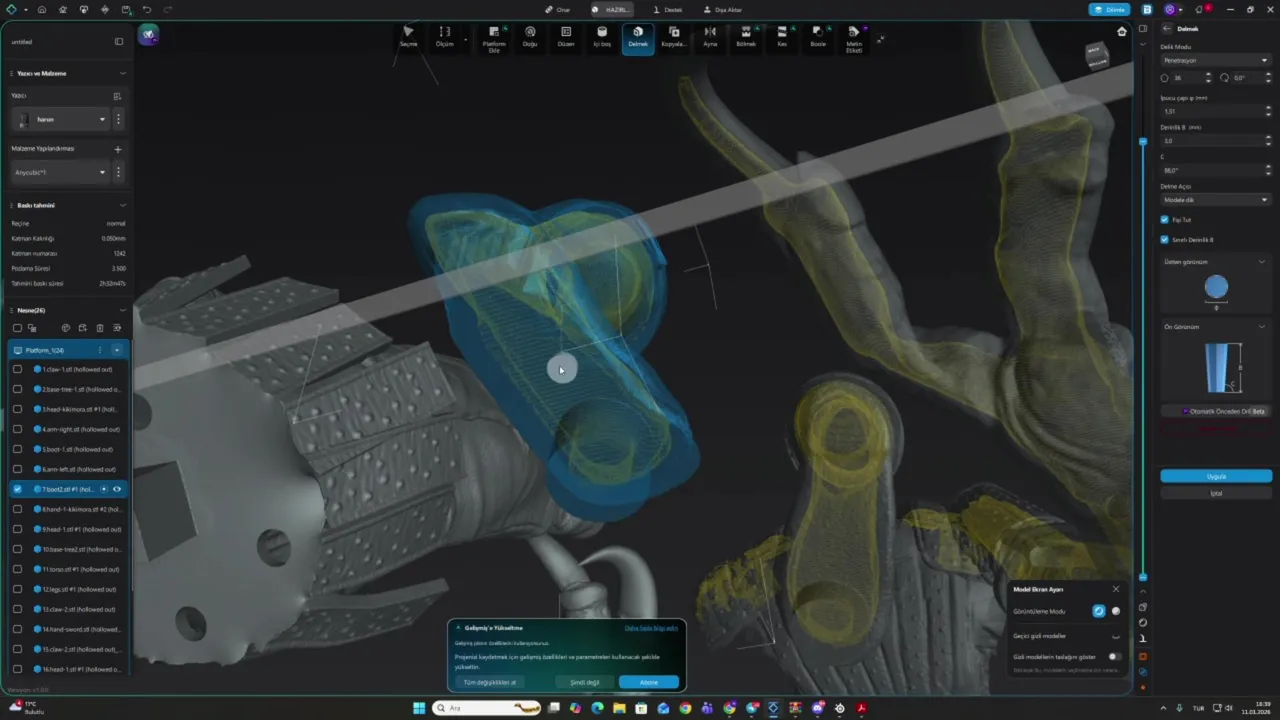Click the Platform Ekle tool
Viewport: 1280px width, 720px height.
[494, 39]
